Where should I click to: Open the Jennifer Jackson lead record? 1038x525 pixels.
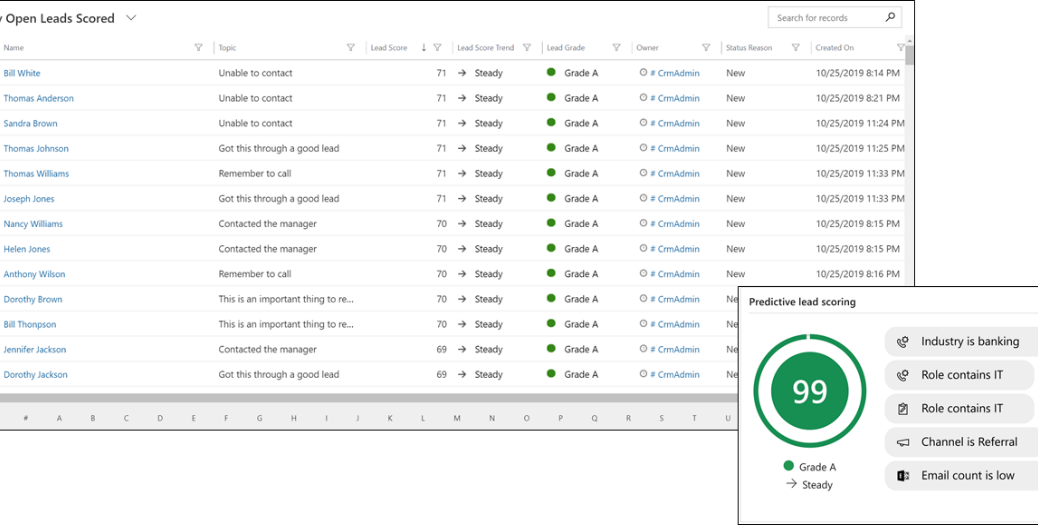click(x=34, y=350)
